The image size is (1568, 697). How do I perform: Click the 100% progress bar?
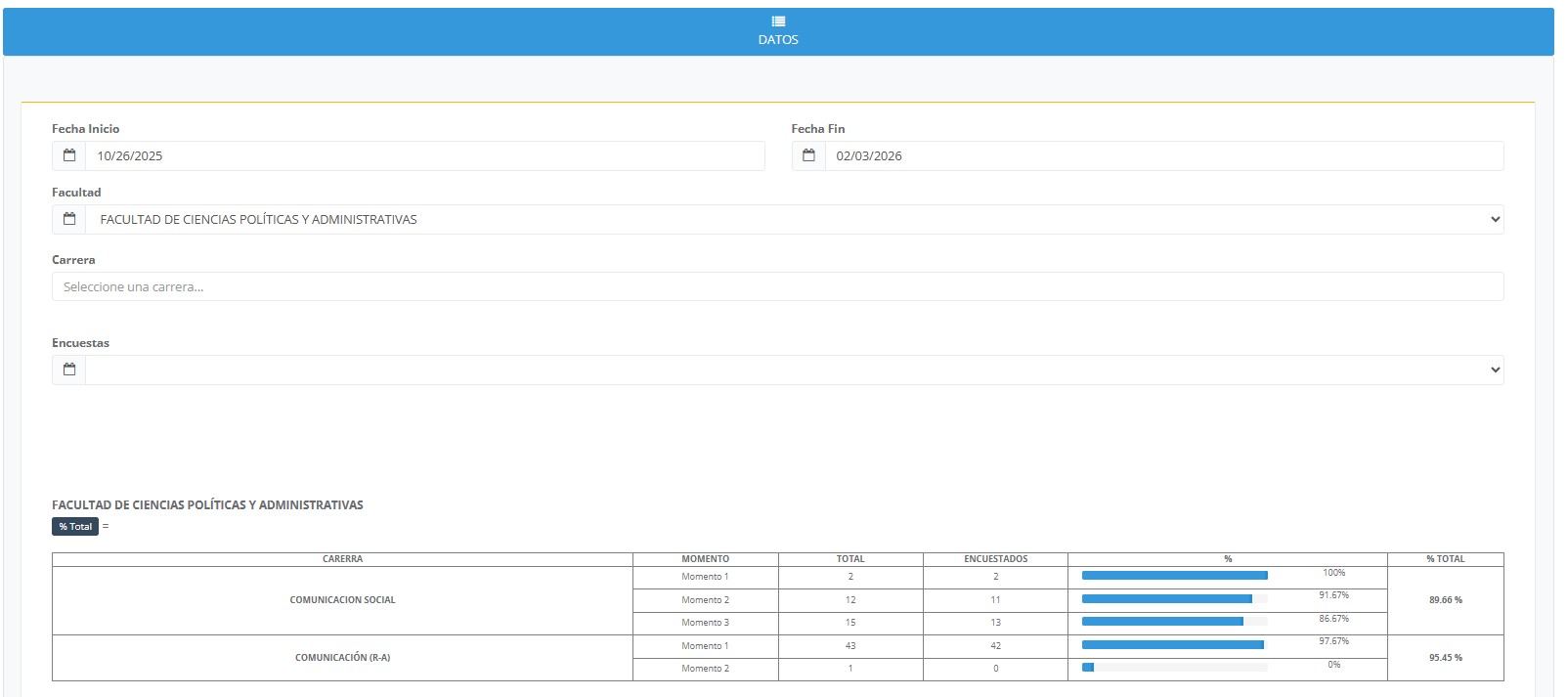coord(1175,576)
